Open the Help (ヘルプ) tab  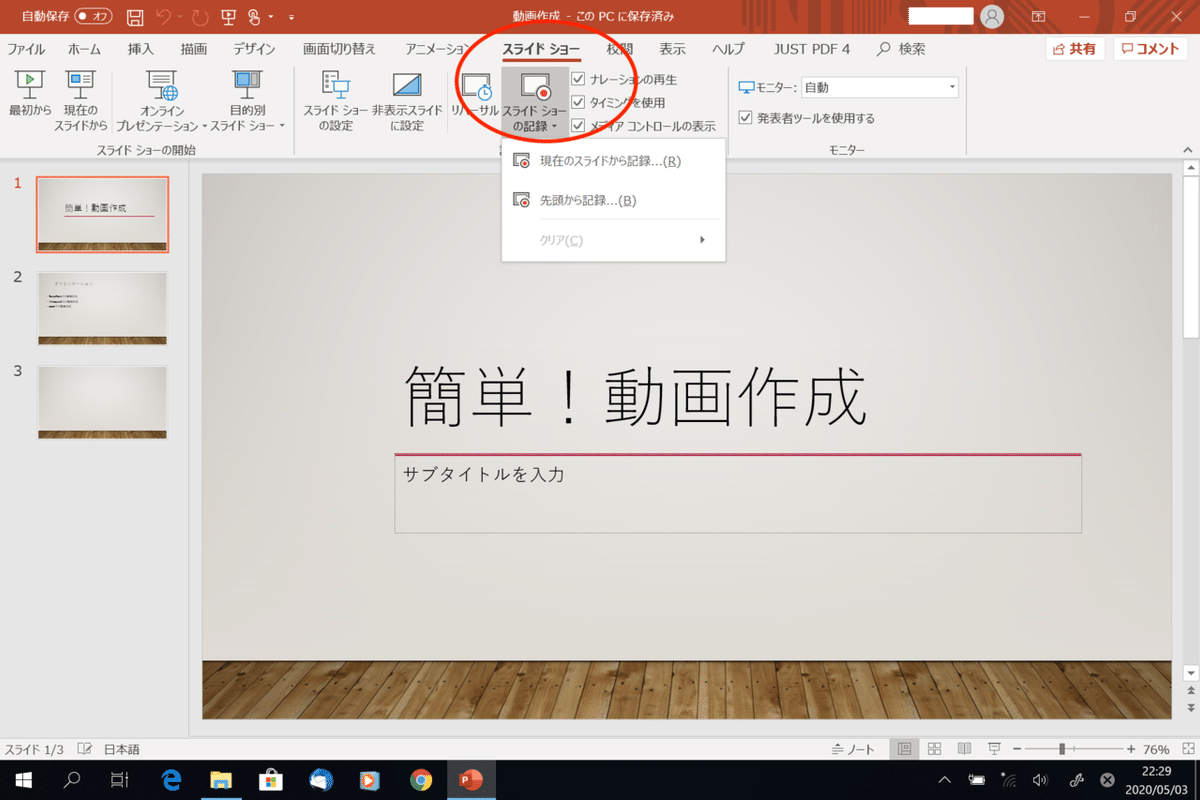coord(728,49)
